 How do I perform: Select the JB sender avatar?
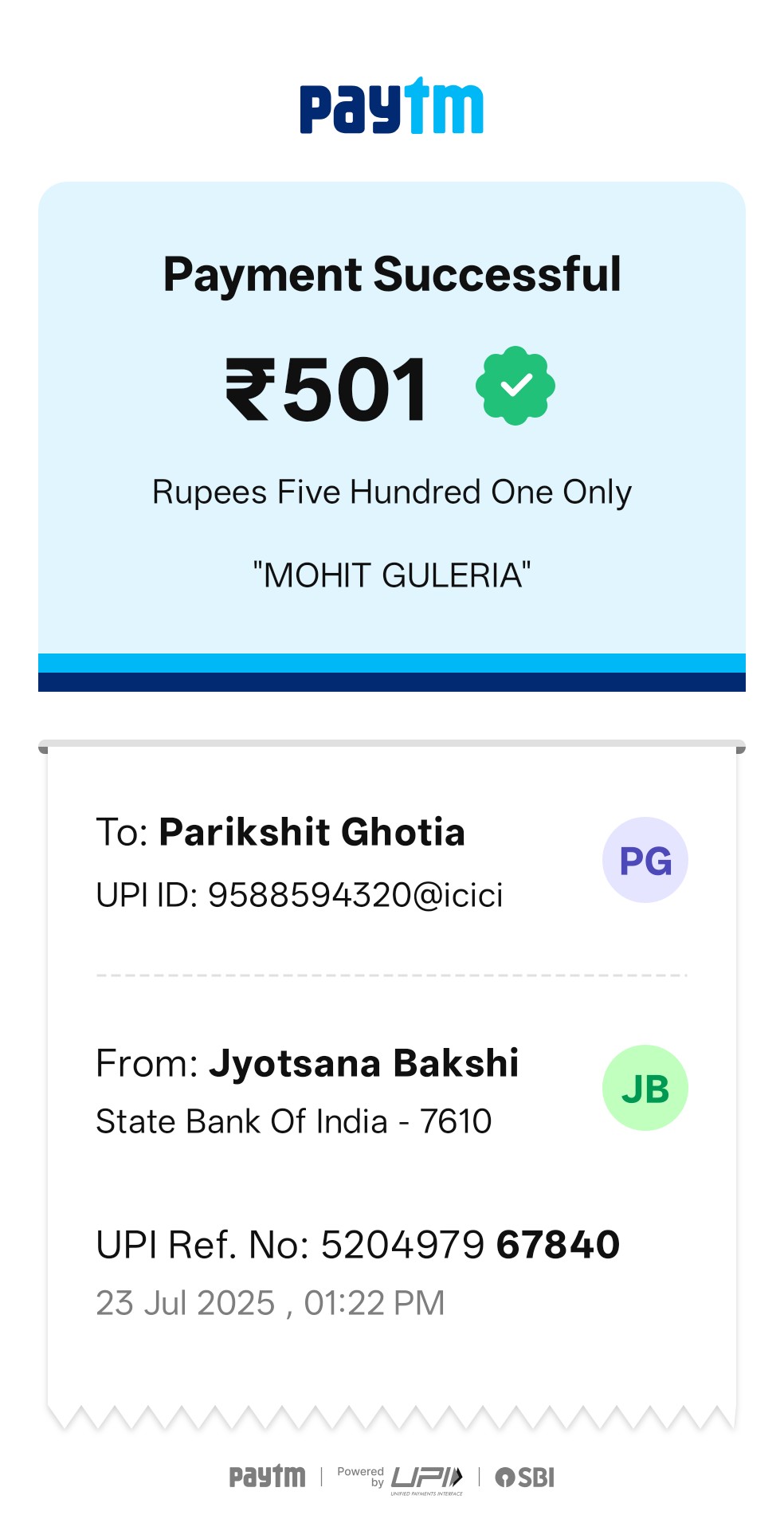pyautogui.click(x=645, y=1088)
